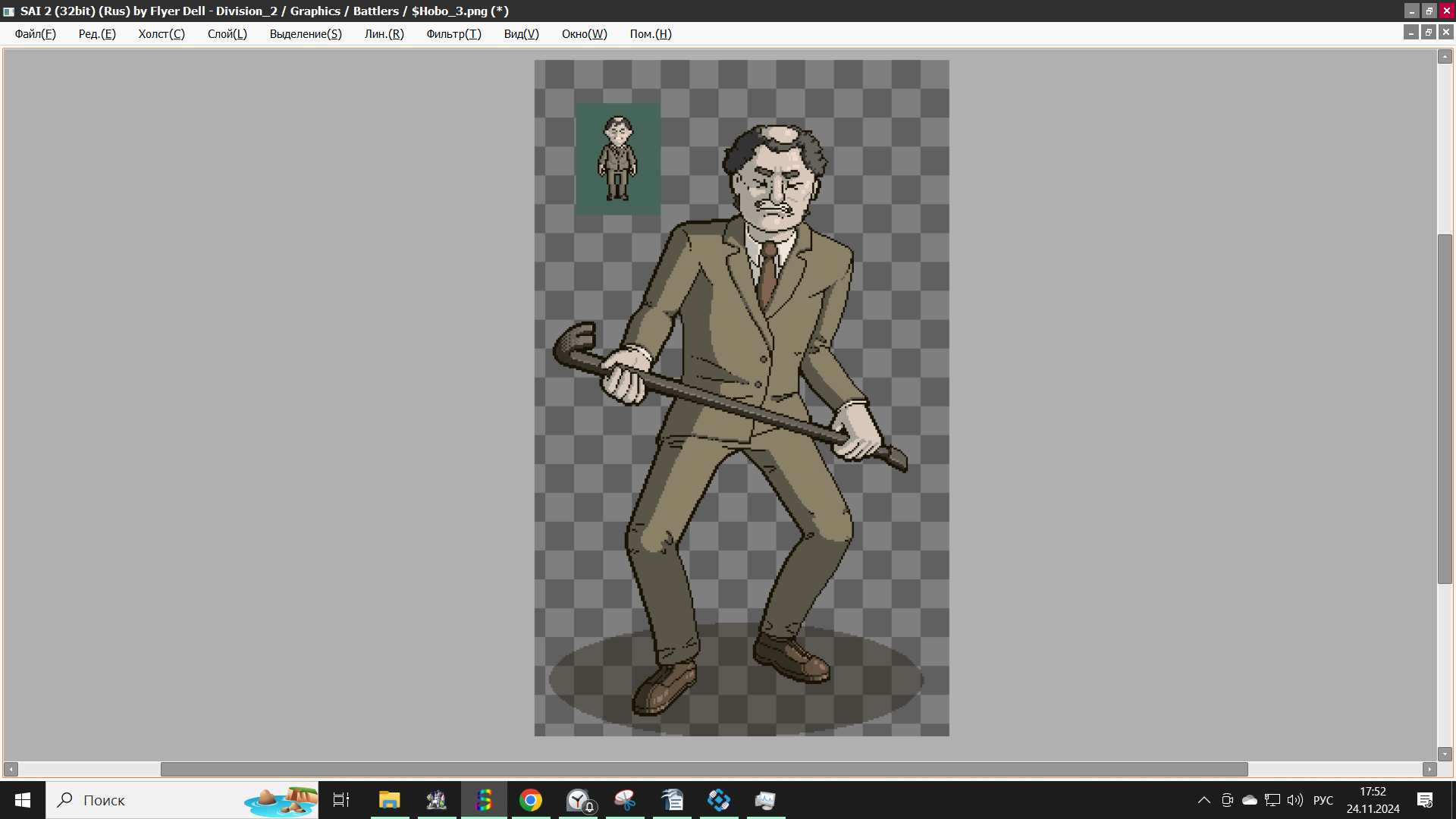
Task: Open the Слой(L) layer menu
Action: pyautogui.click(x=227, y=34)
